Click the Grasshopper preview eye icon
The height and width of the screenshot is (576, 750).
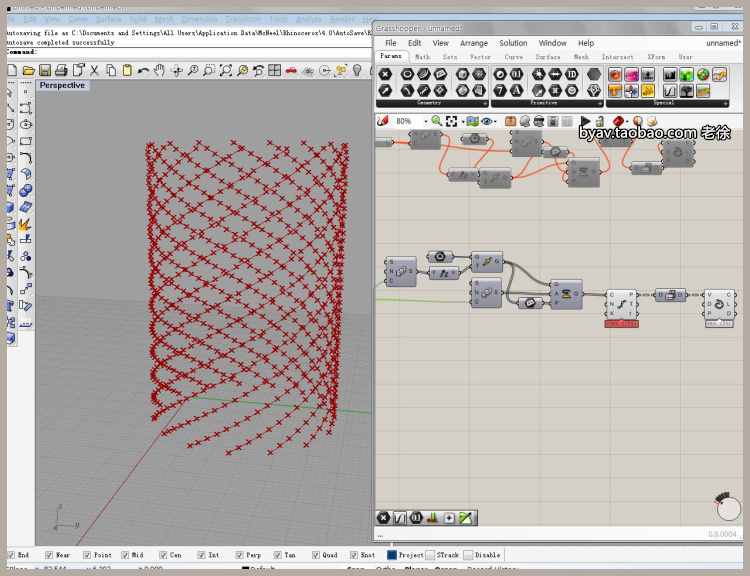[x=487, y=121]
